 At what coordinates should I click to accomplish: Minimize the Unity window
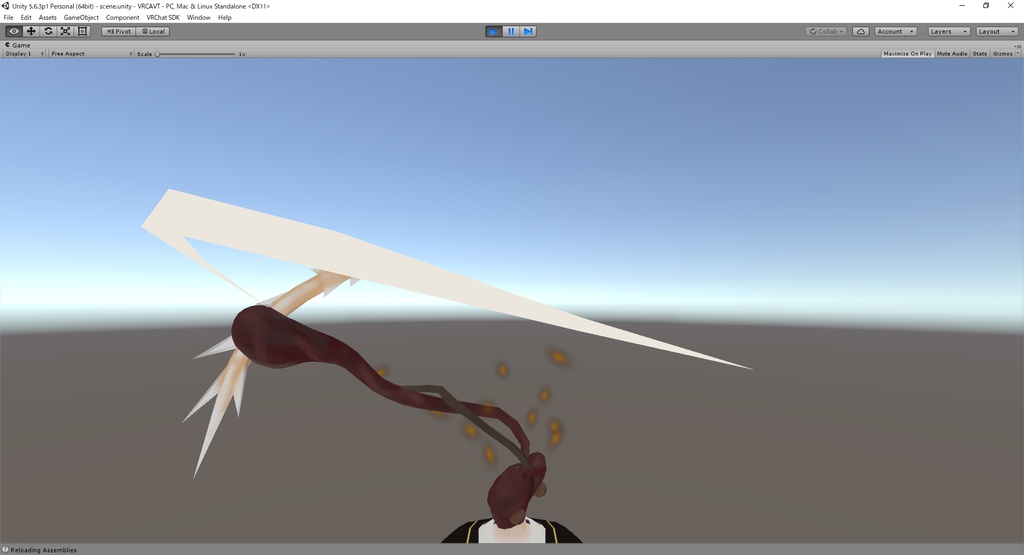[x=962, y=5]
